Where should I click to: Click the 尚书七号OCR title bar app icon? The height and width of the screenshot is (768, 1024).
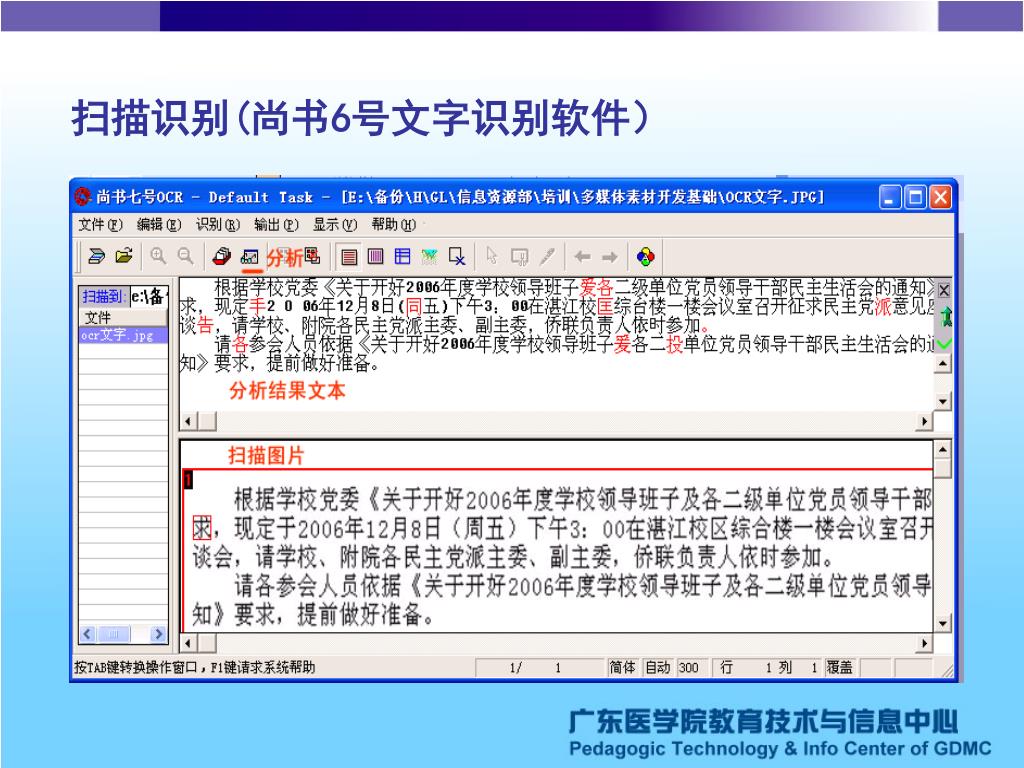coord(83,197)
